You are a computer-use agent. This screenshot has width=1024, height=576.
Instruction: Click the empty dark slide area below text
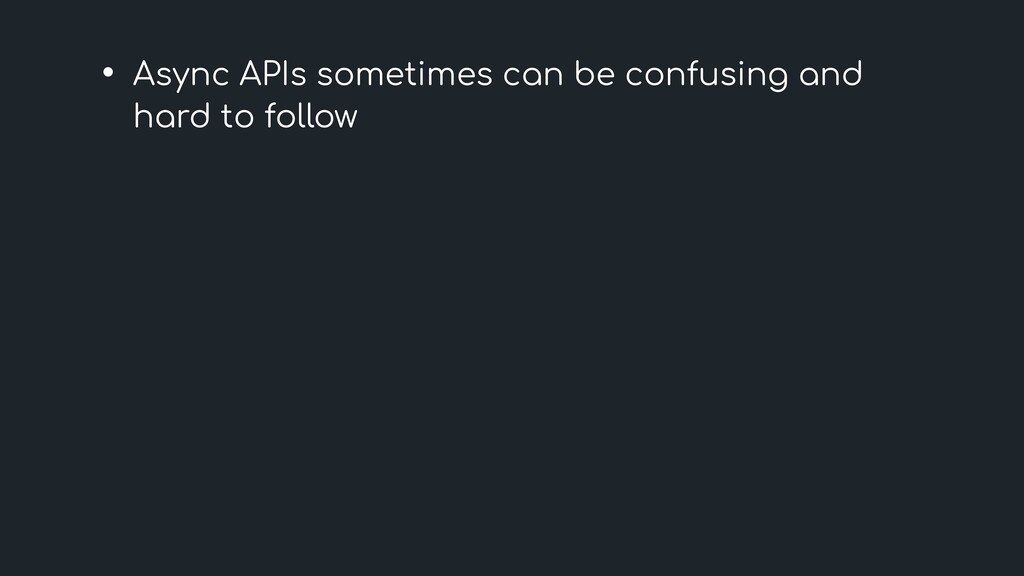[x=512, y=353]
